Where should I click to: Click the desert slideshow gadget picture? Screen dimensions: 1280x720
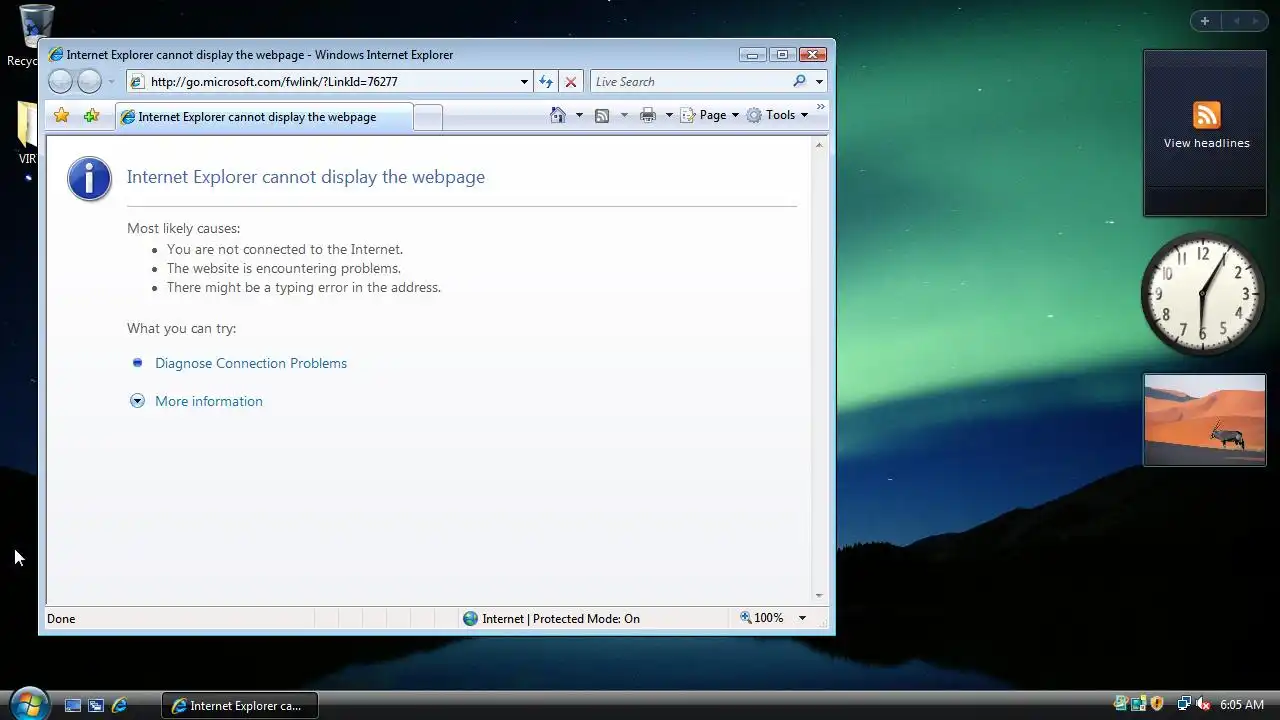click(1205, 420)
